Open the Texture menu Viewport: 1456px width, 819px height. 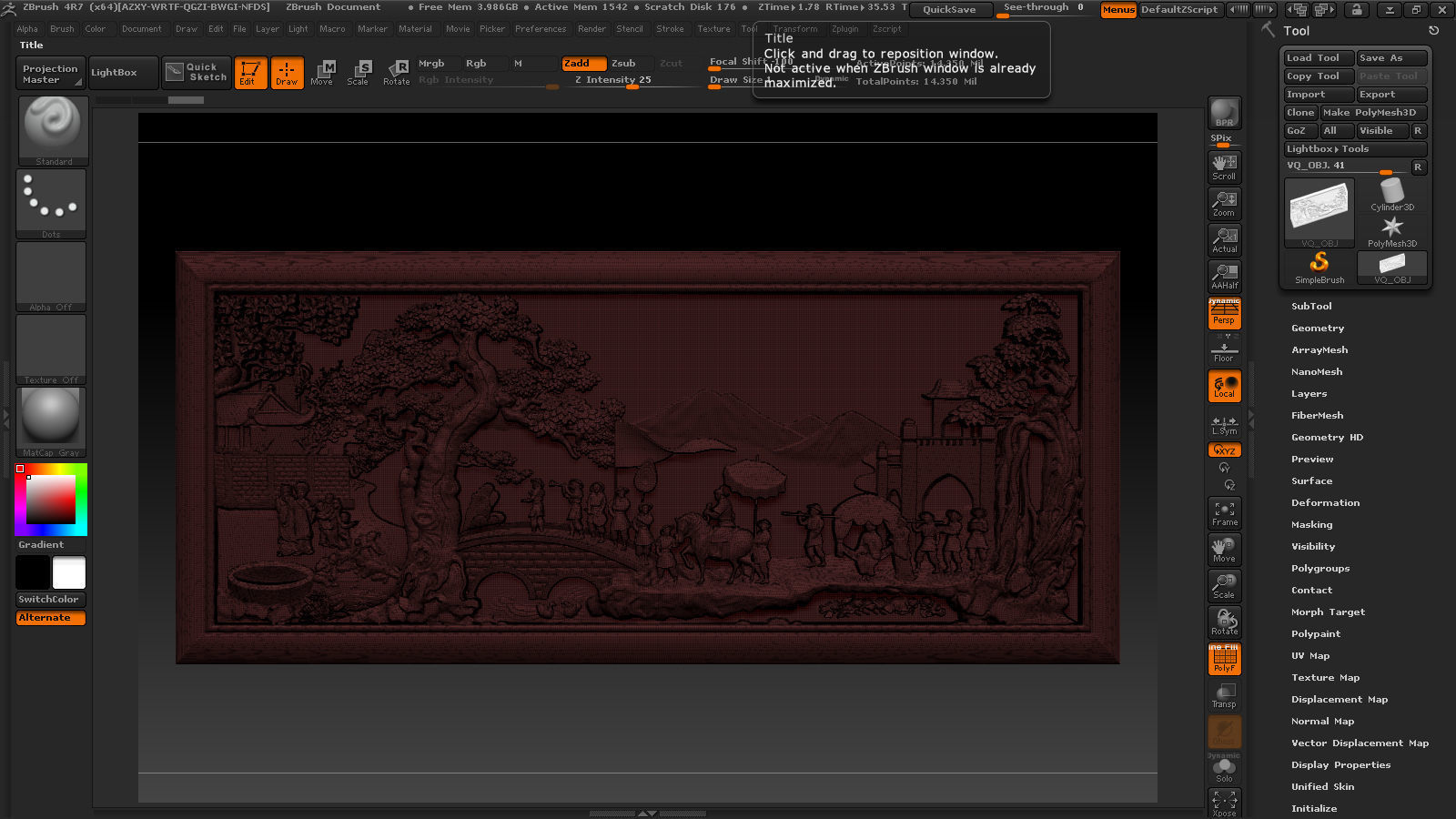click(713, 29)
